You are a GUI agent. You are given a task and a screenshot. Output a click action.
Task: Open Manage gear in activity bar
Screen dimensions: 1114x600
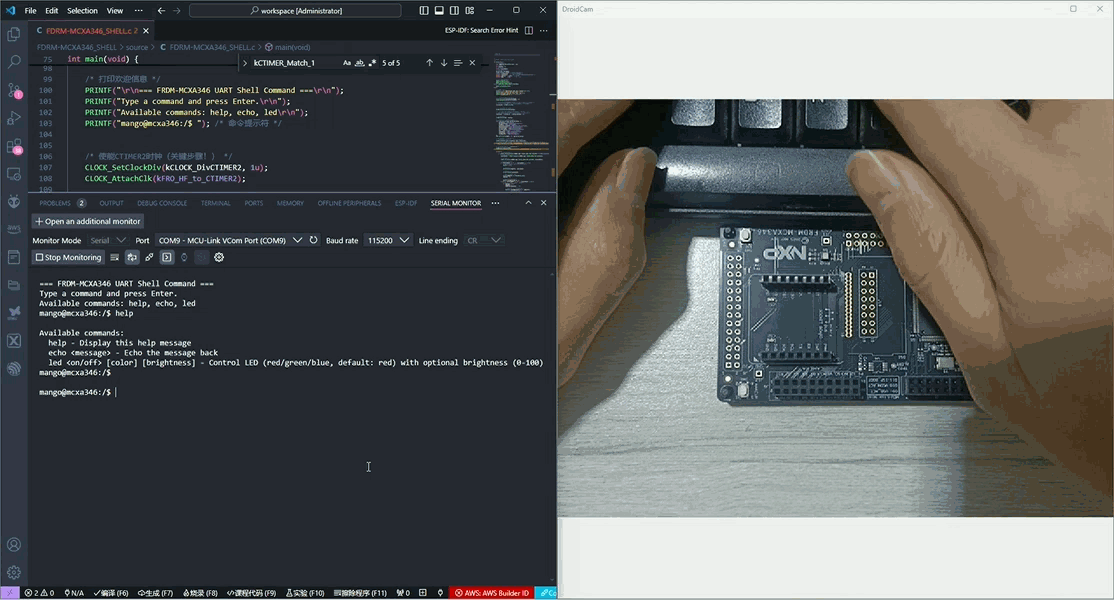[x=14, y=573]
